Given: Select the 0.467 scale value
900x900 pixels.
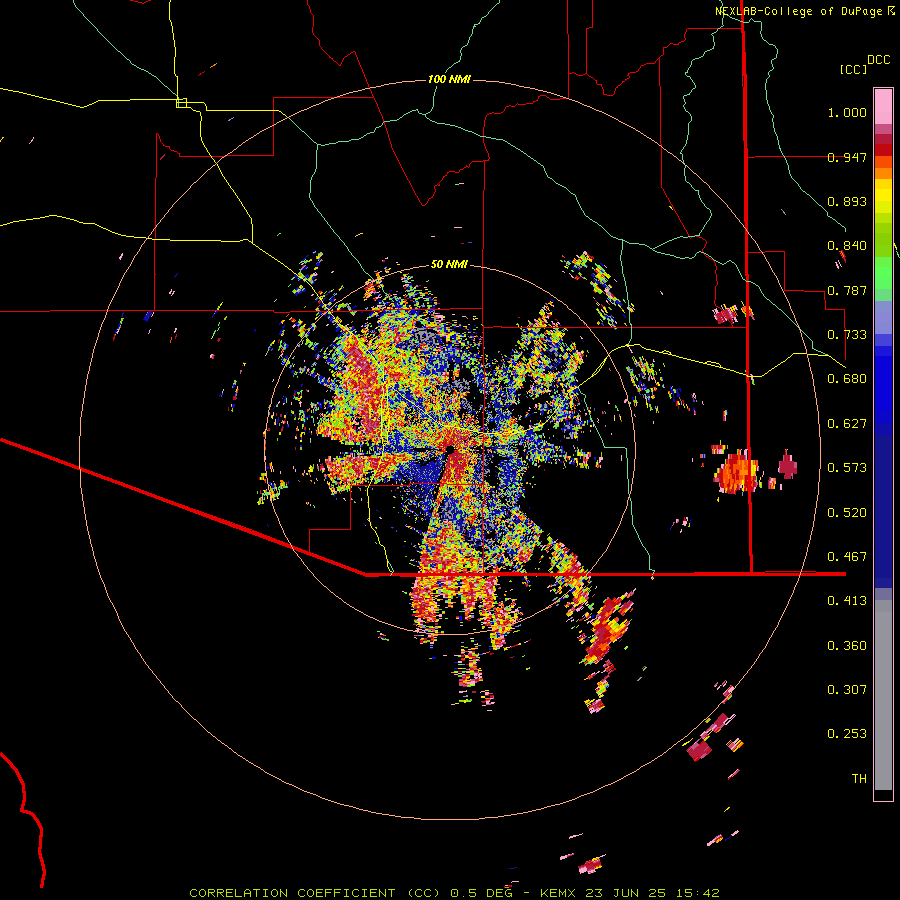Looking at the screenshot, I should click(x=847, y=557).
